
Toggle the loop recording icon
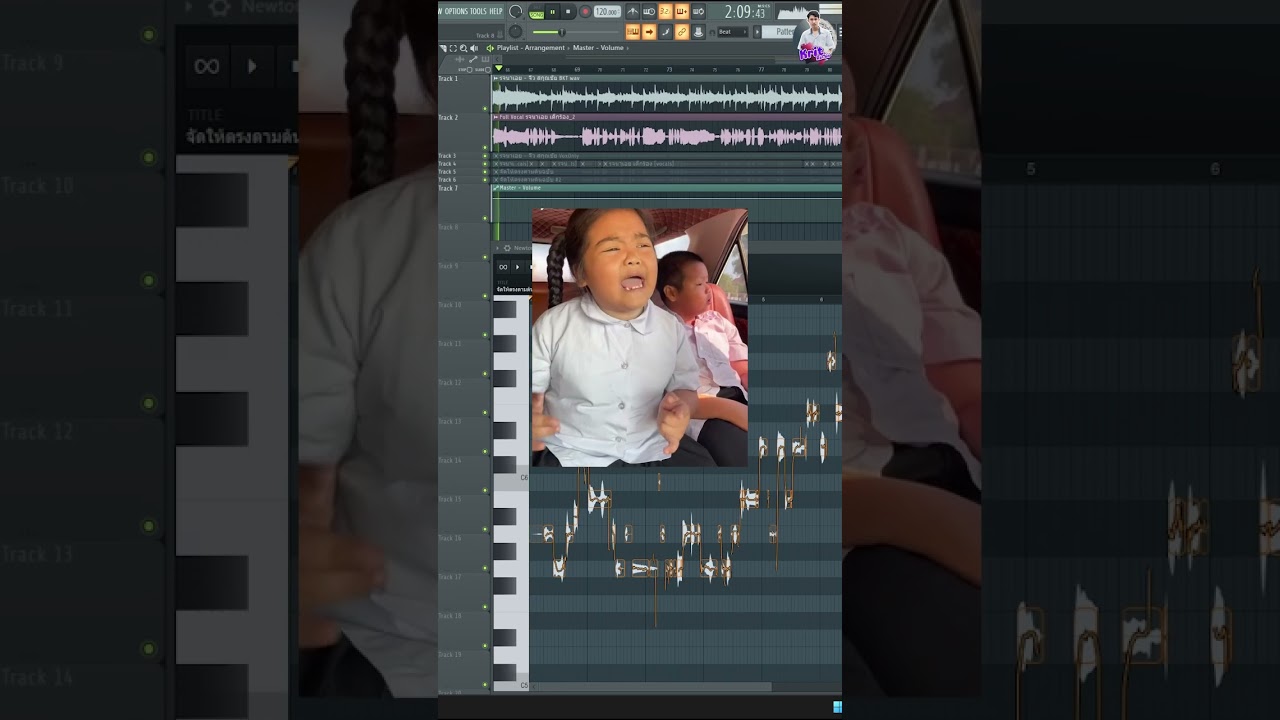click(x=698, y=12)
